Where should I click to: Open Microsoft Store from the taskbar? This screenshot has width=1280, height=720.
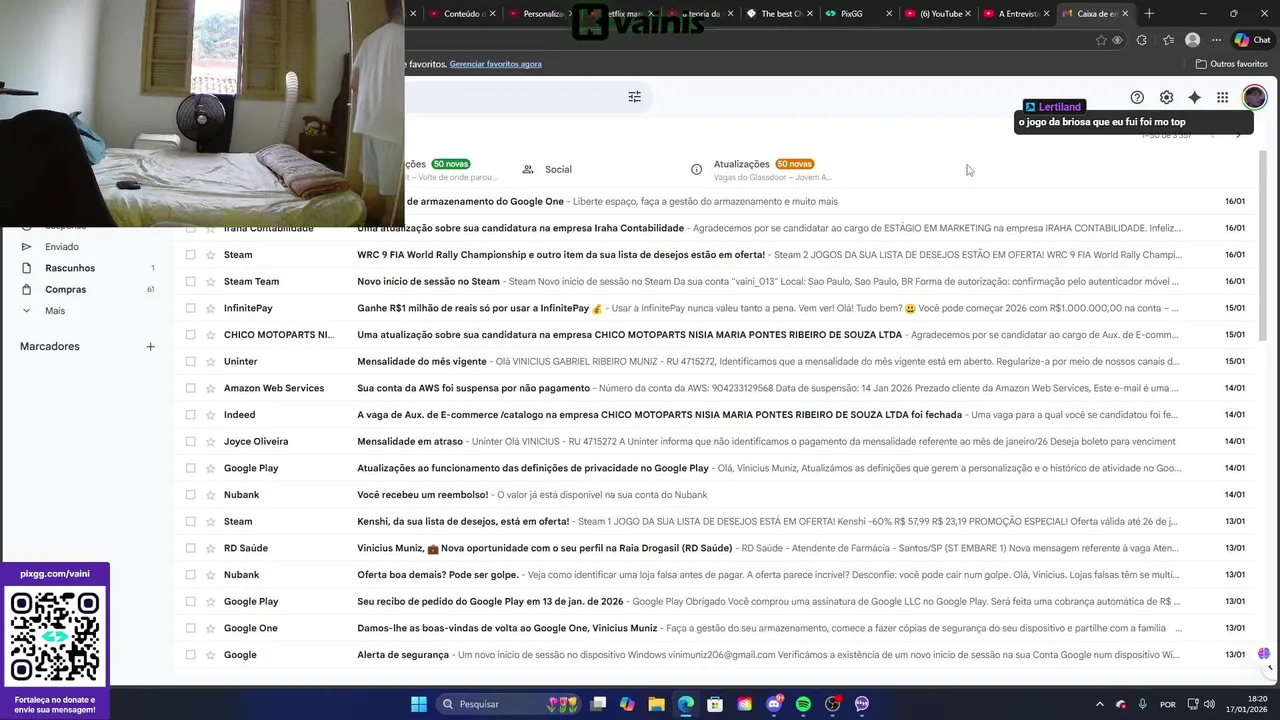(x=715, y=704)
